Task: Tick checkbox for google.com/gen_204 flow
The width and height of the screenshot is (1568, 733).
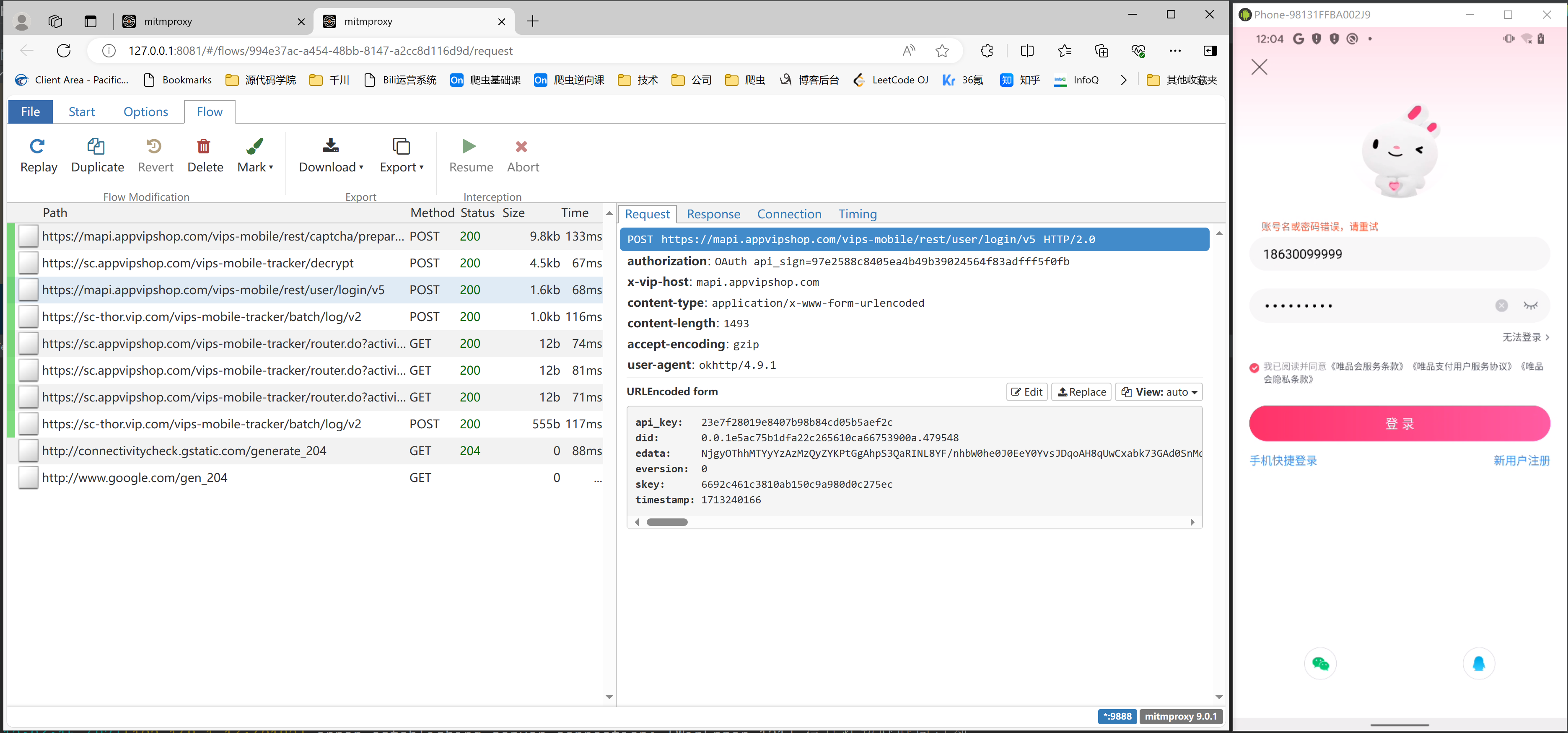Action: tap(28, 477)
